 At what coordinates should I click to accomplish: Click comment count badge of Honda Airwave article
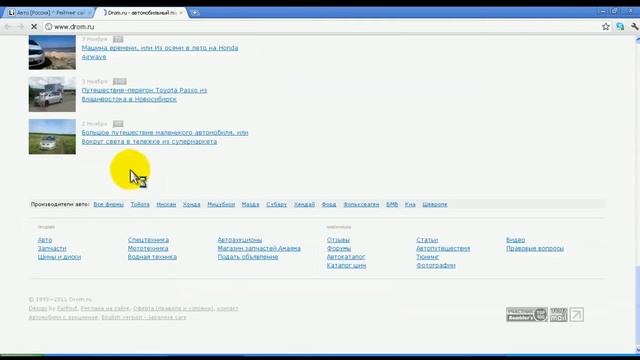(118, 39)
